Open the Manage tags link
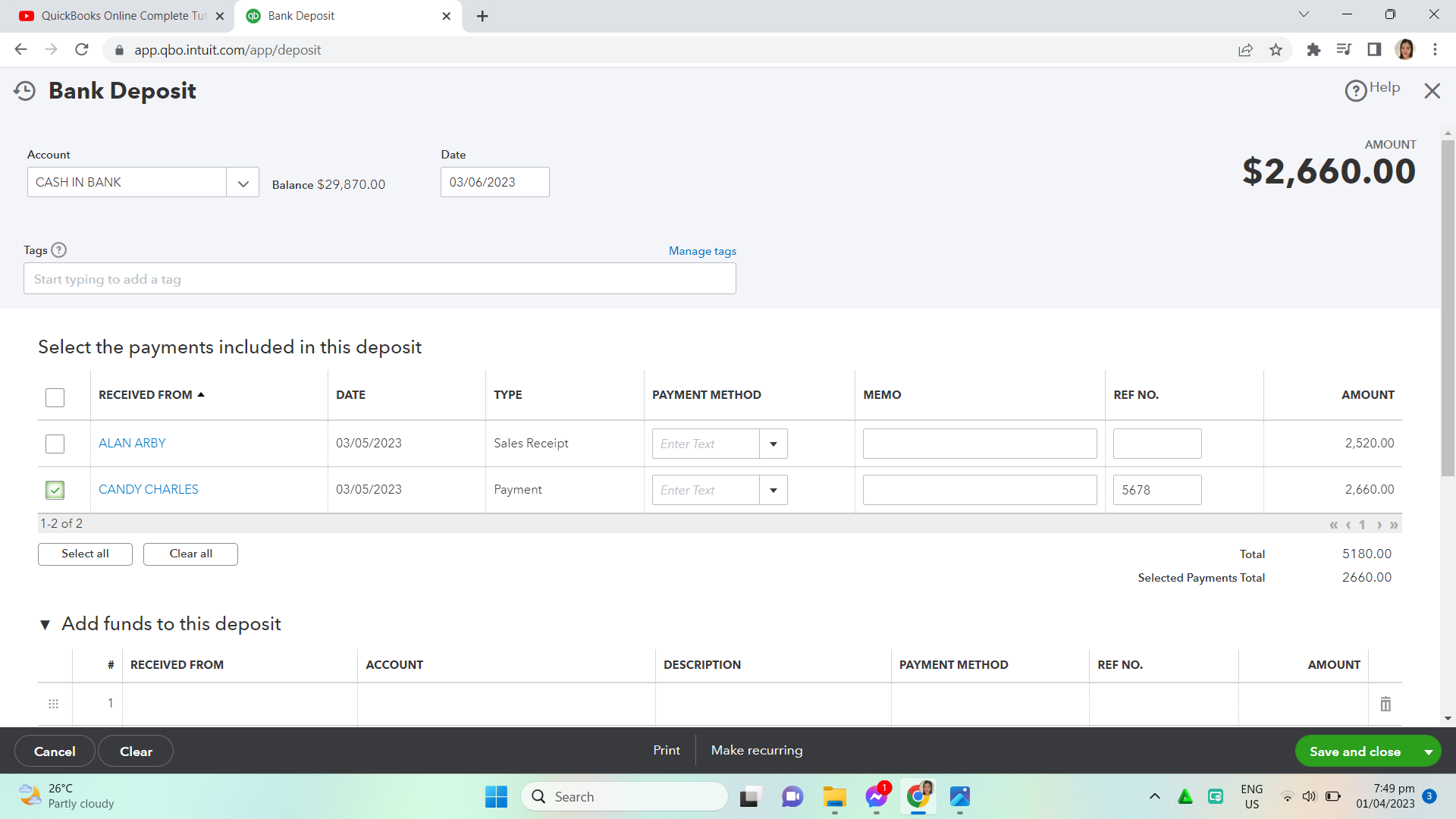 click(702, 251)
